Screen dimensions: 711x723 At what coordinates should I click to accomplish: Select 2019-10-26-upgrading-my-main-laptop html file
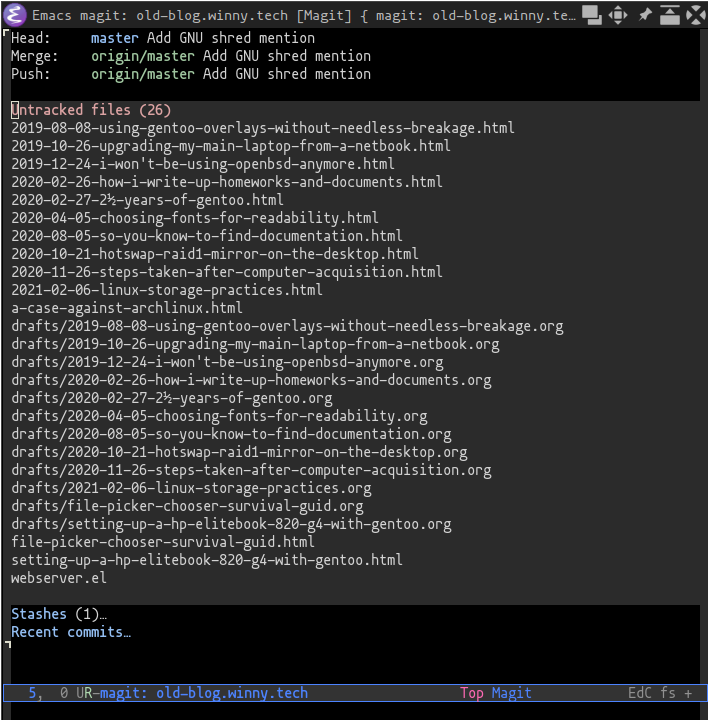[231, 146]
